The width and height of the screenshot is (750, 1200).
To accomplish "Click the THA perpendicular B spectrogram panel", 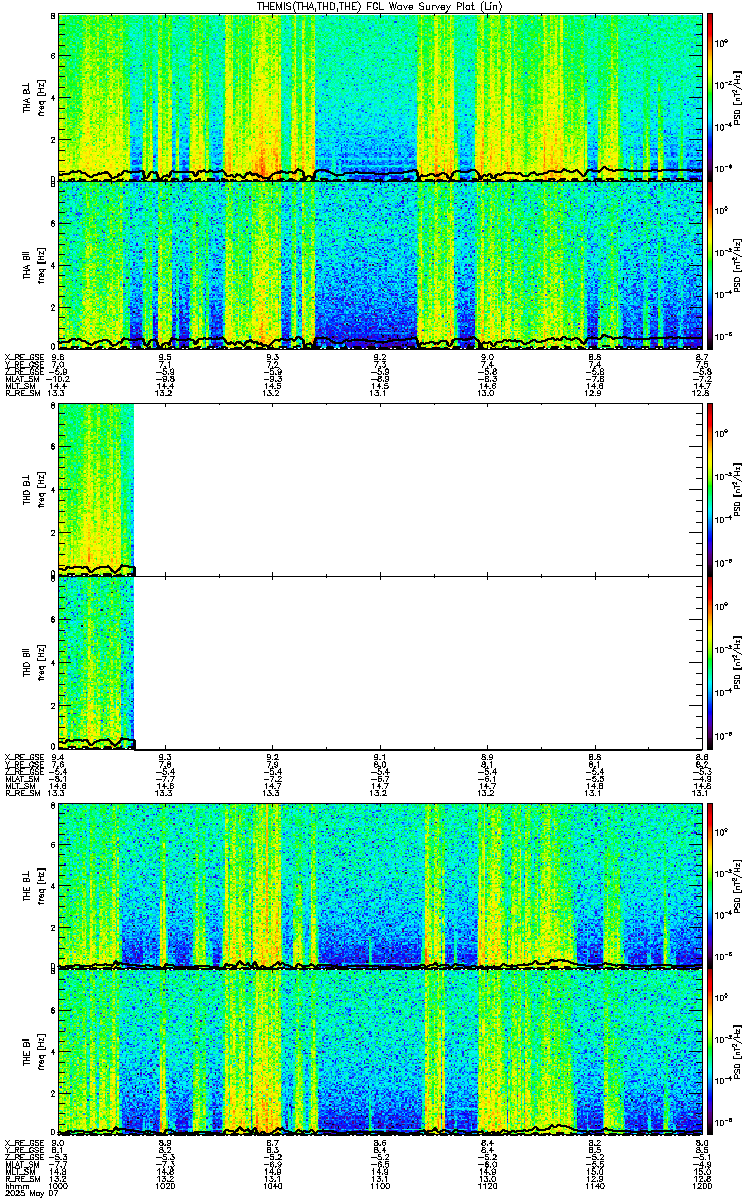I will (380, 98).
